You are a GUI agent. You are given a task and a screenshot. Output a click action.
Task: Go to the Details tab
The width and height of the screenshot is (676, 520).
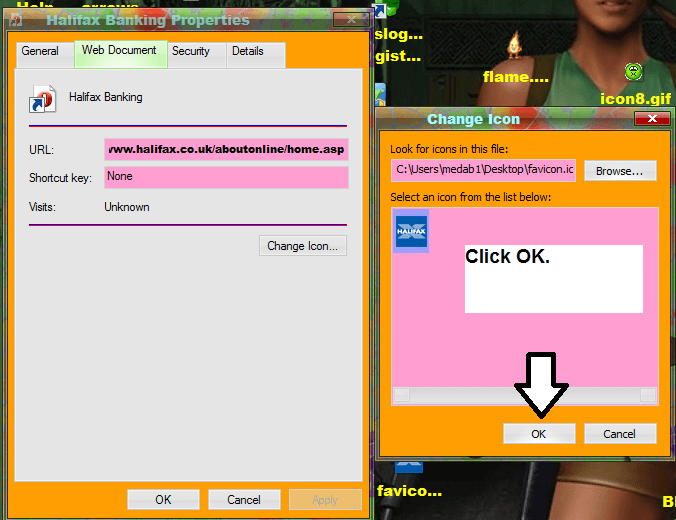pyautogui.click(x=248, y=51)
